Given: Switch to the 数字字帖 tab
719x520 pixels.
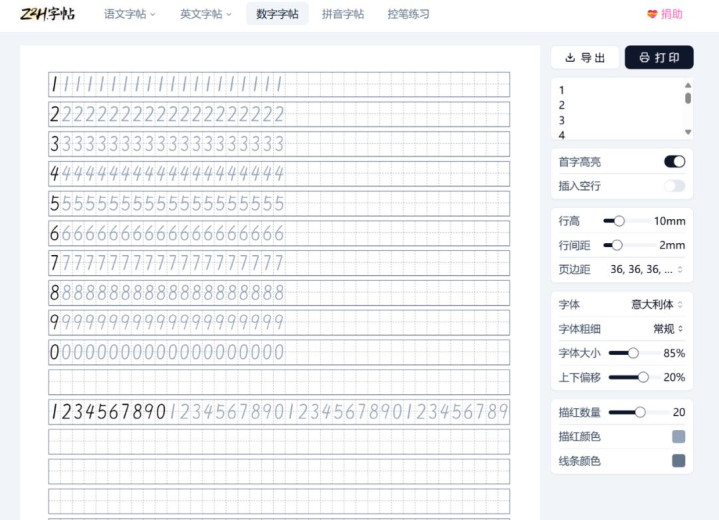Looking at the screenshot, I should [277, 14].
